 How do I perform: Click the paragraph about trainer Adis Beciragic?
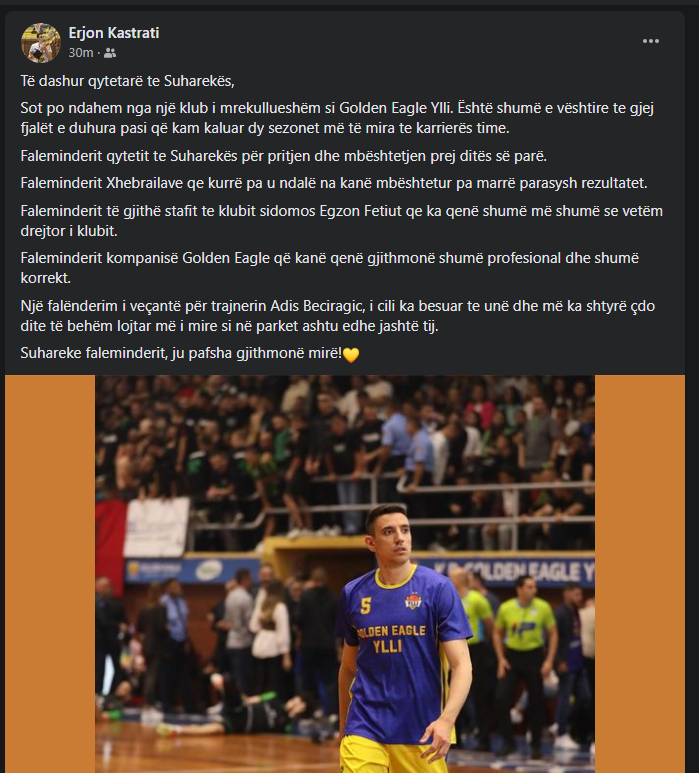pyautogui.click(x=338, y=316)
